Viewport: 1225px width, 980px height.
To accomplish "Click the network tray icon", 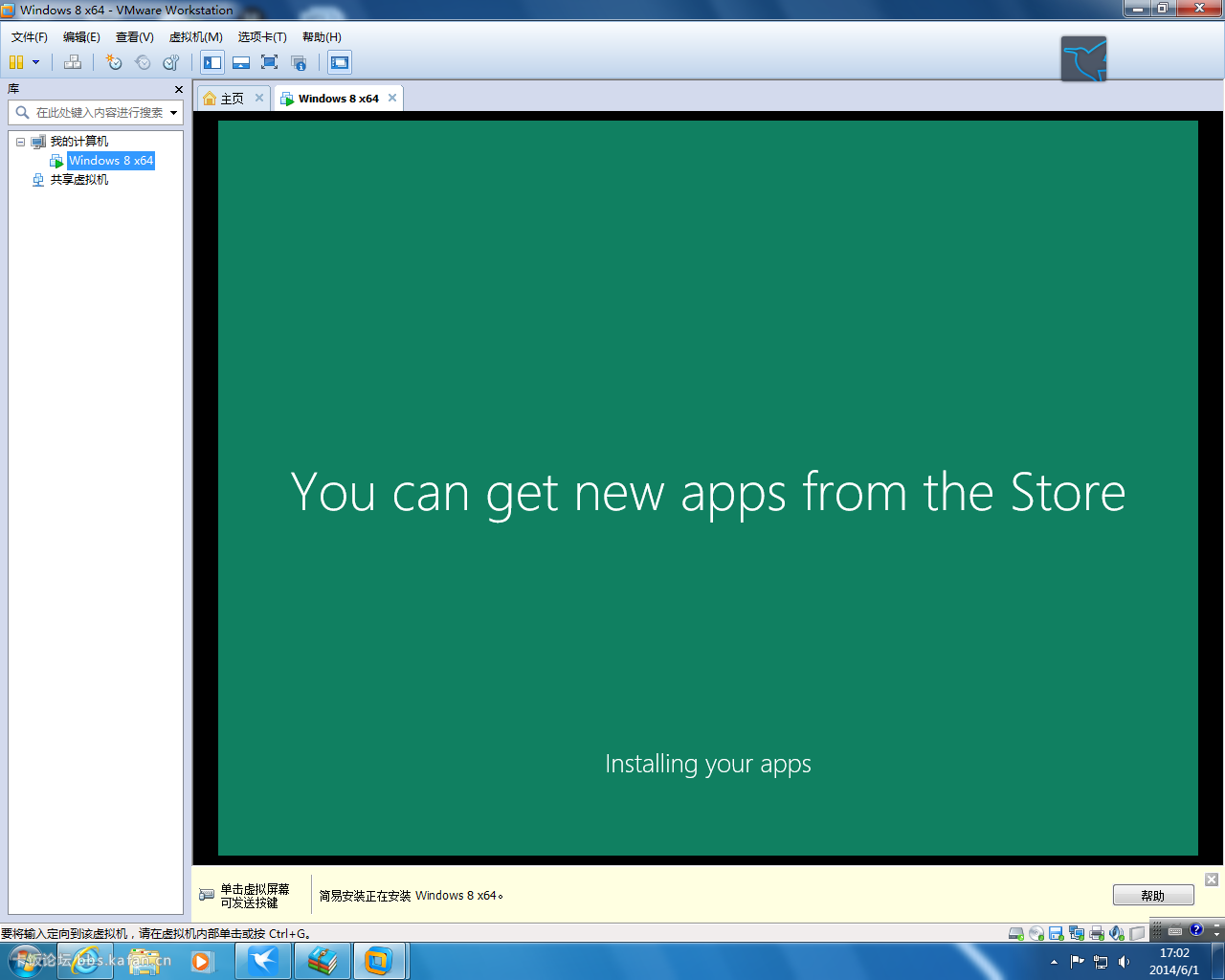I will (1101, 962).
